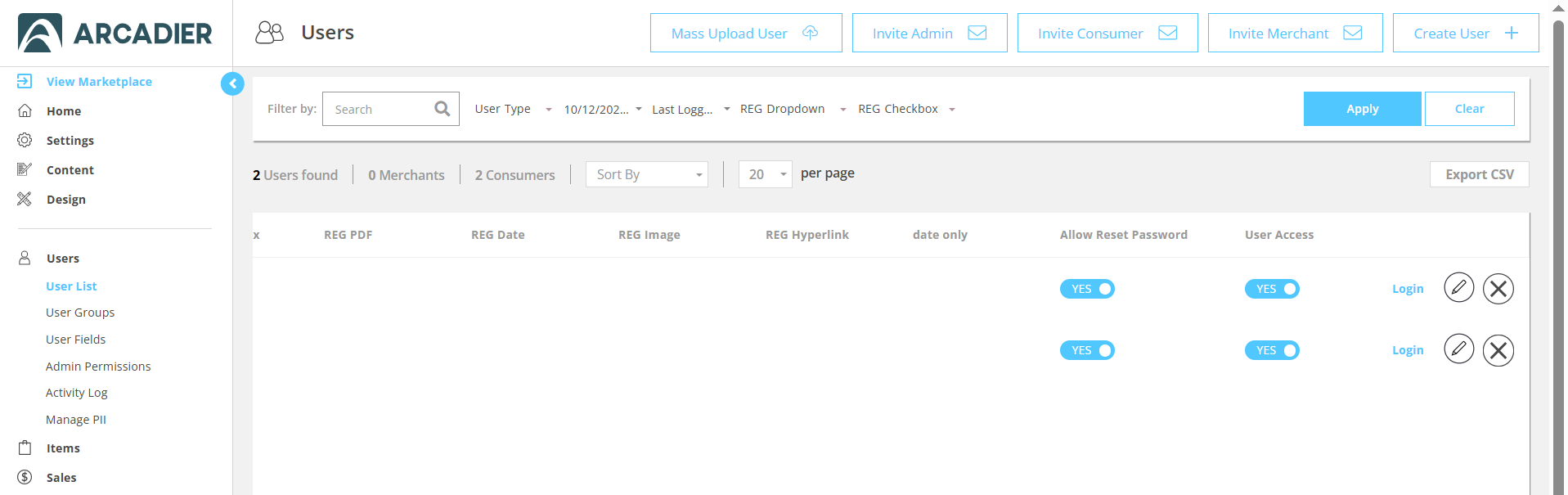Open the REG Checkbox filter dropdown
Image resolution: width=1568 pixels, height=495 pixels.
906,109
